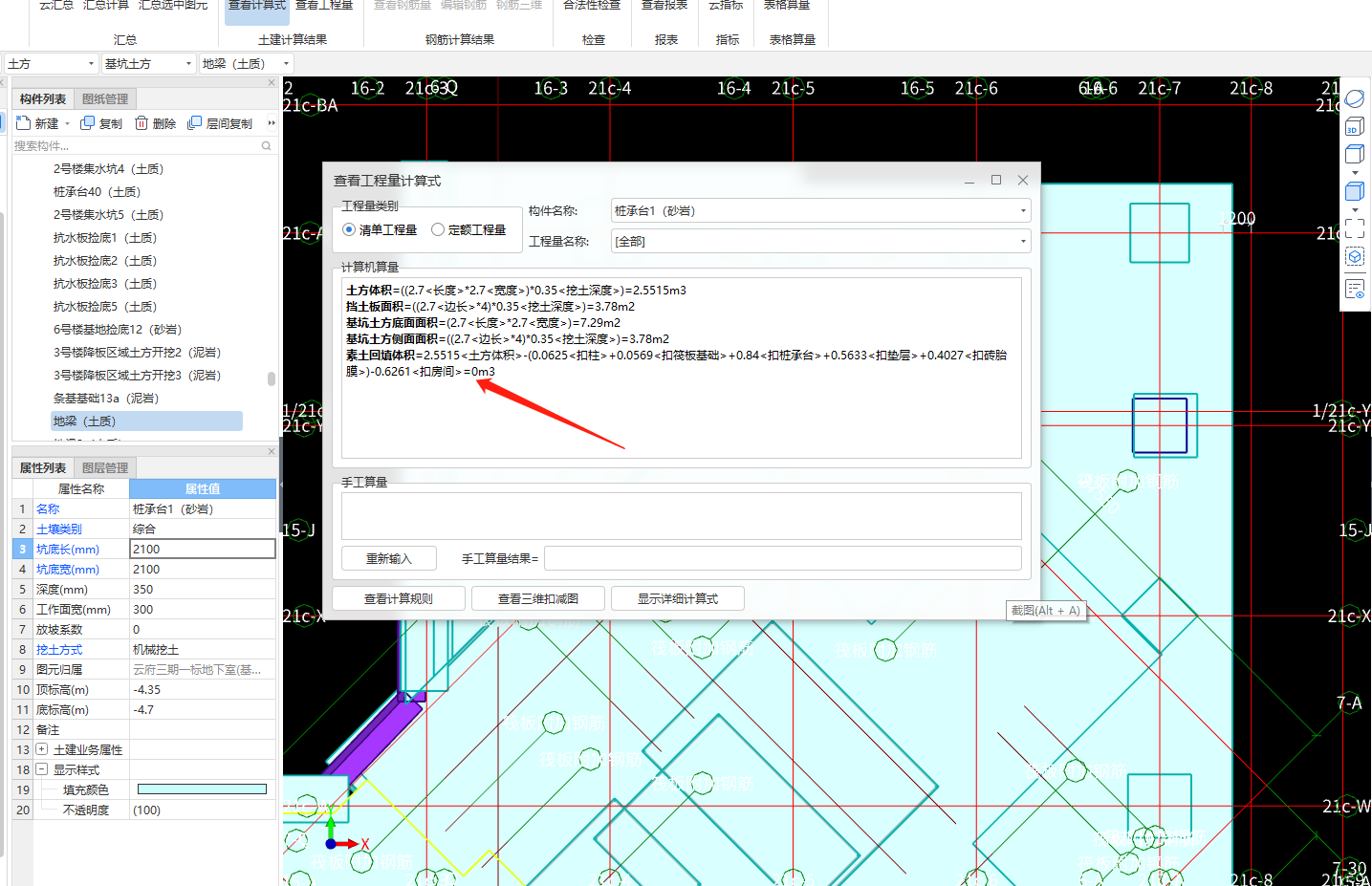Click the 查看三维扣减图 button
The height and width of the screenshot is (886, 1372).
pyautogui.click(x=538, y=598)
